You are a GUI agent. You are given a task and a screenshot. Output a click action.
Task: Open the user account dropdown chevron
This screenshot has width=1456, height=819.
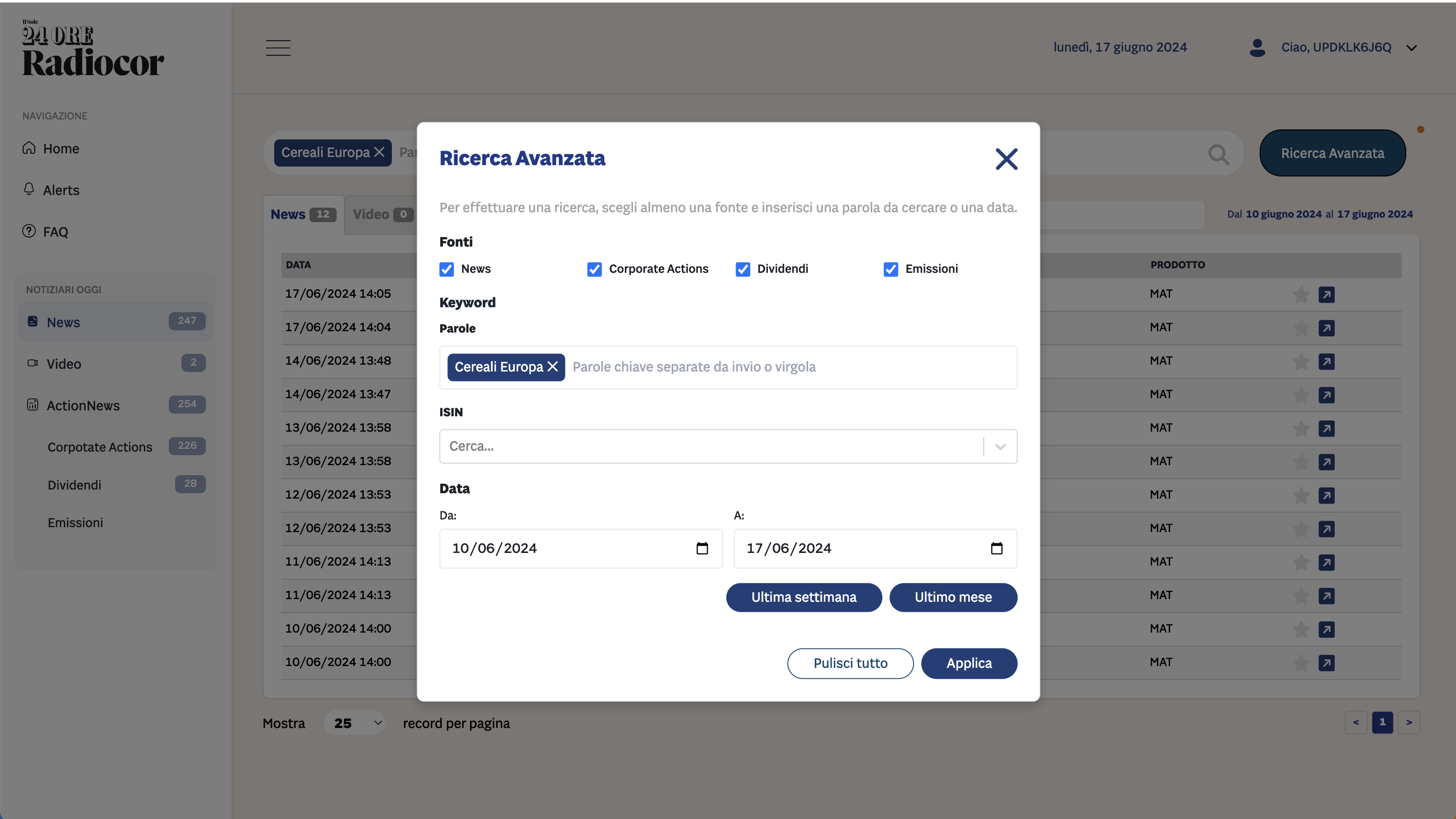pyautogui.click(x=1411, y=48)
